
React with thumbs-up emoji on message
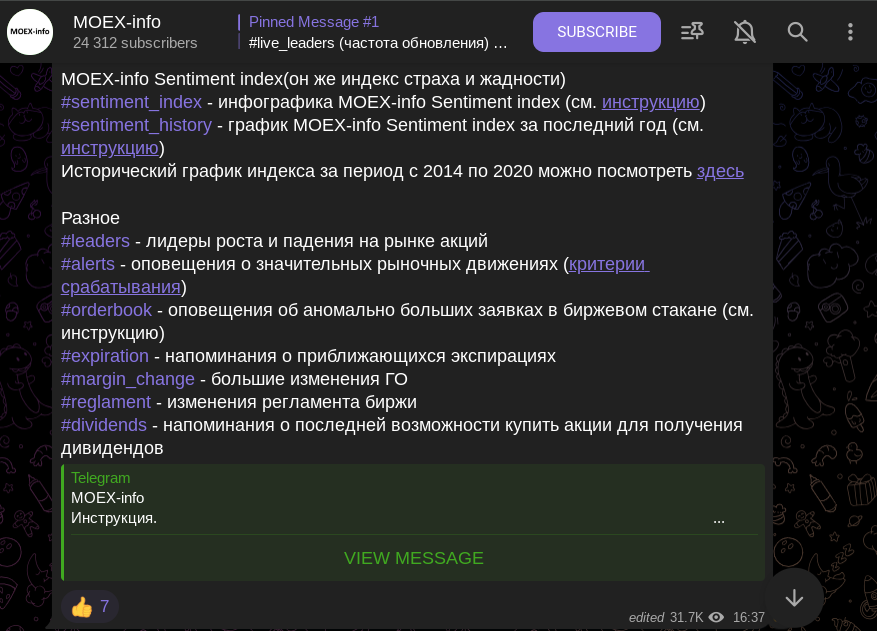(89, 606)
